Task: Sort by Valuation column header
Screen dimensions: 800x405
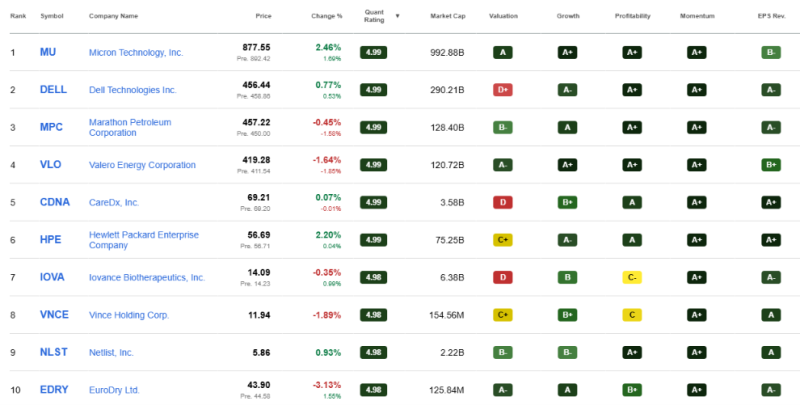Action: point(503,16)
